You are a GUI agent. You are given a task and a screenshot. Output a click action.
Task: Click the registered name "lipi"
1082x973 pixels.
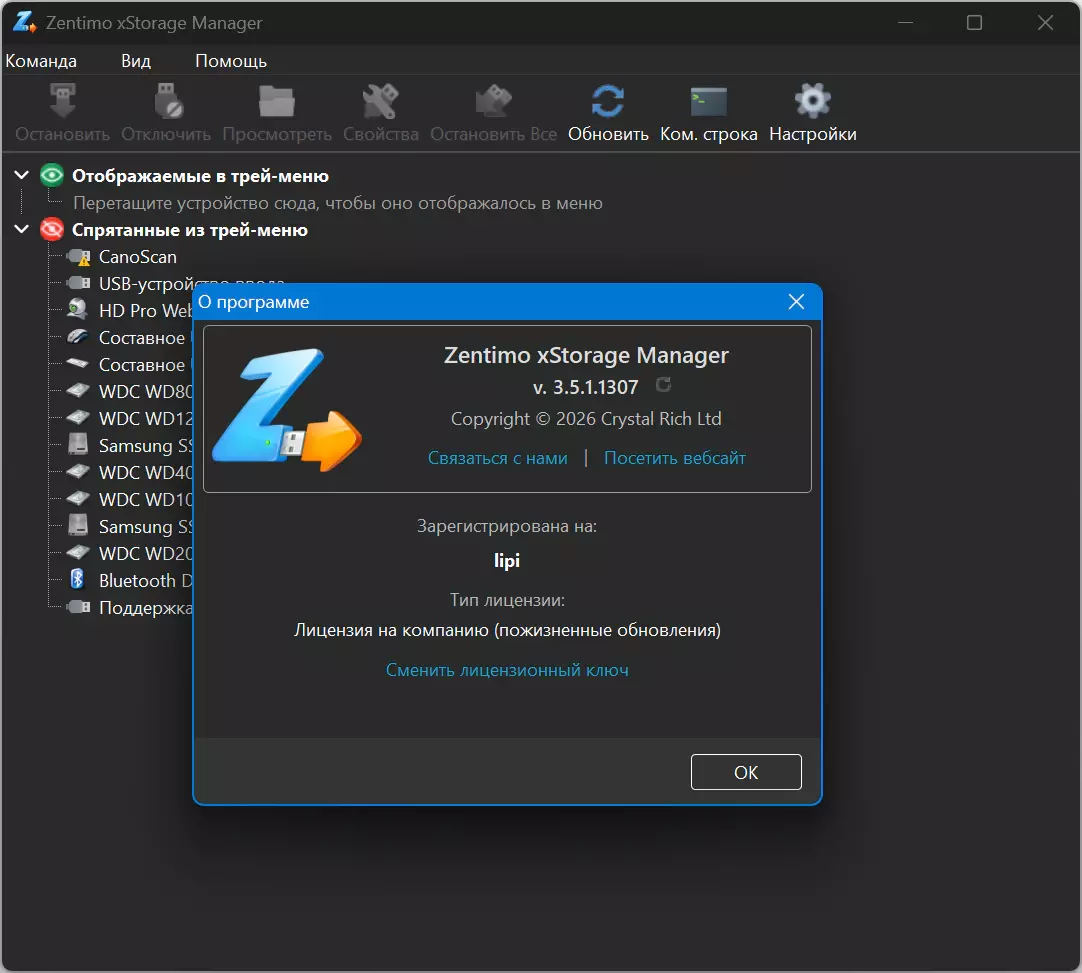coord(507,560)
